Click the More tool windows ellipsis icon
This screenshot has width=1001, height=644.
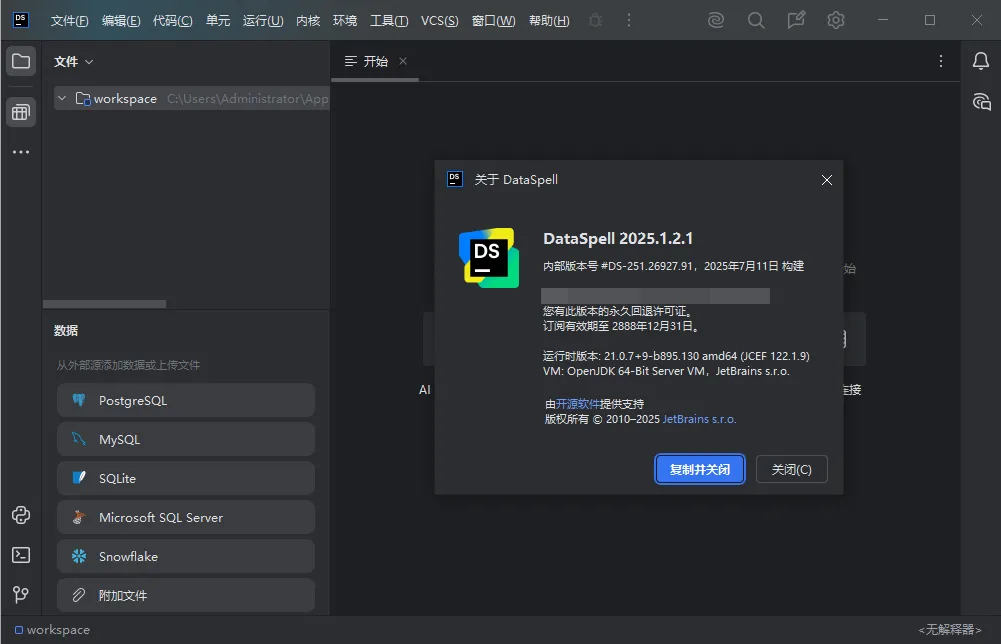(x=20, y=152)
